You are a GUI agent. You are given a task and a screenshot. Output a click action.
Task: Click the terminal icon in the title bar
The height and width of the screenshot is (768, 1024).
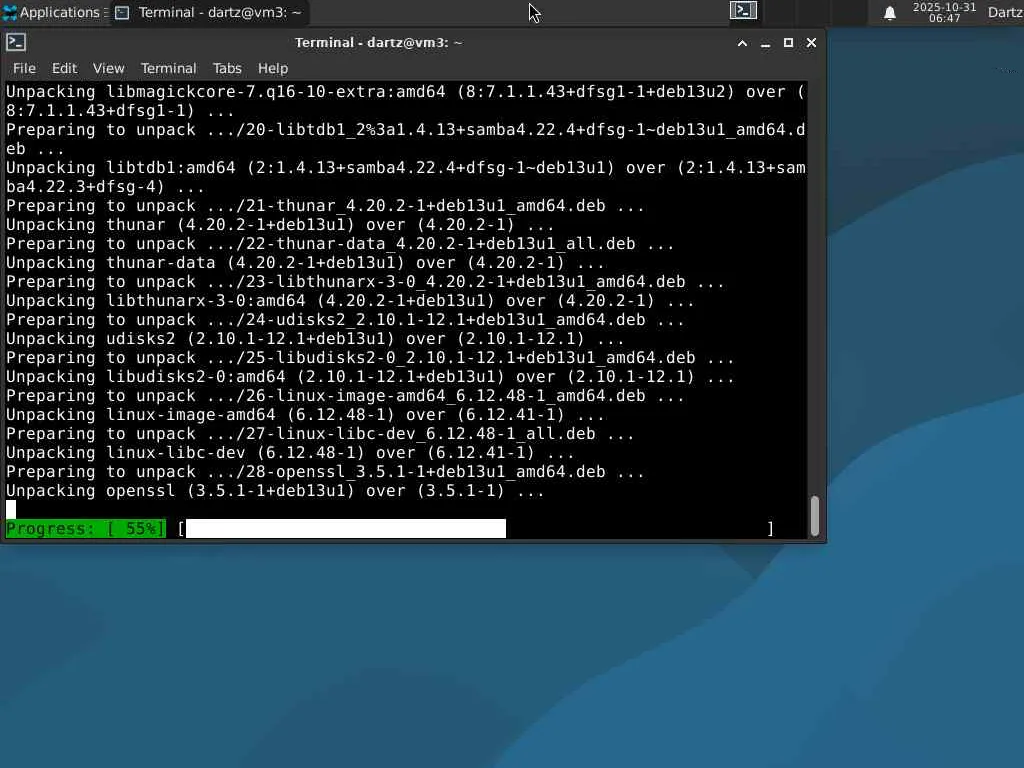16,42
